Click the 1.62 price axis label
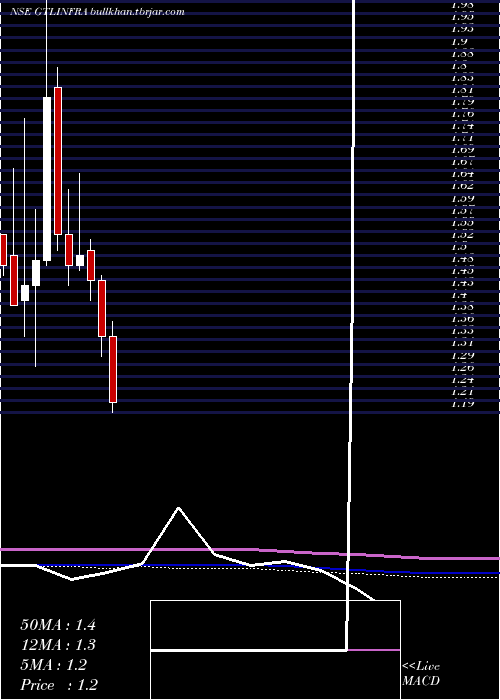This screenshot has height=700, width=500. coord(462,186)
